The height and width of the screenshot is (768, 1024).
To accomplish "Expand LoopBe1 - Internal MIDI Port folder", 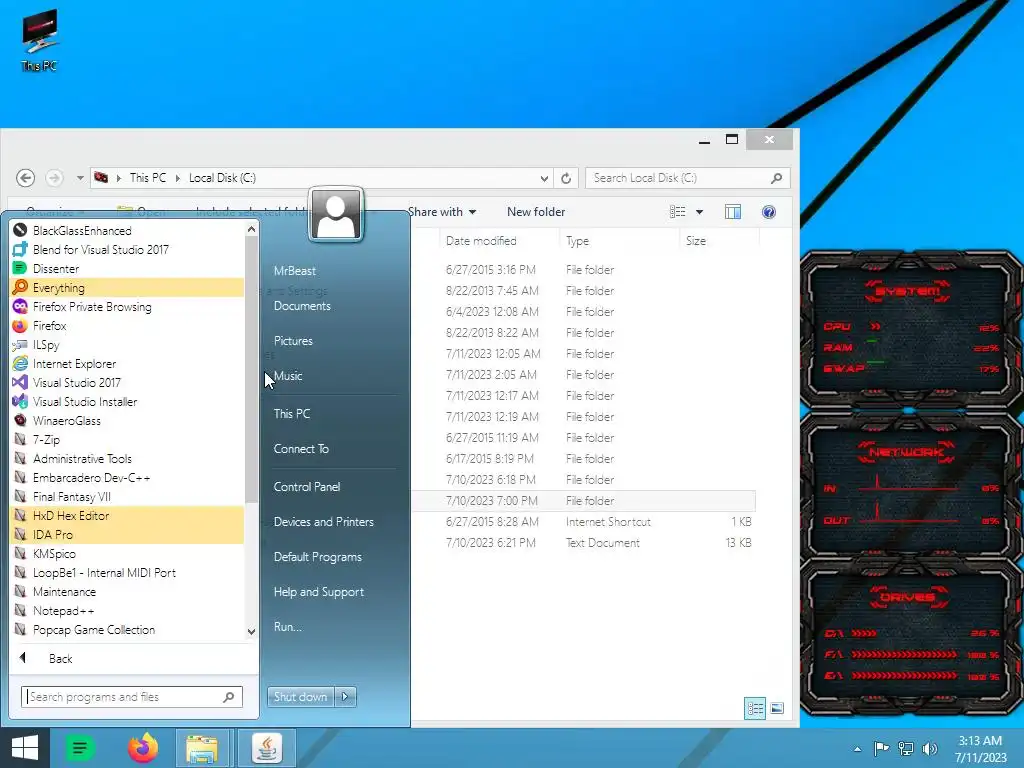I will 127,572.
